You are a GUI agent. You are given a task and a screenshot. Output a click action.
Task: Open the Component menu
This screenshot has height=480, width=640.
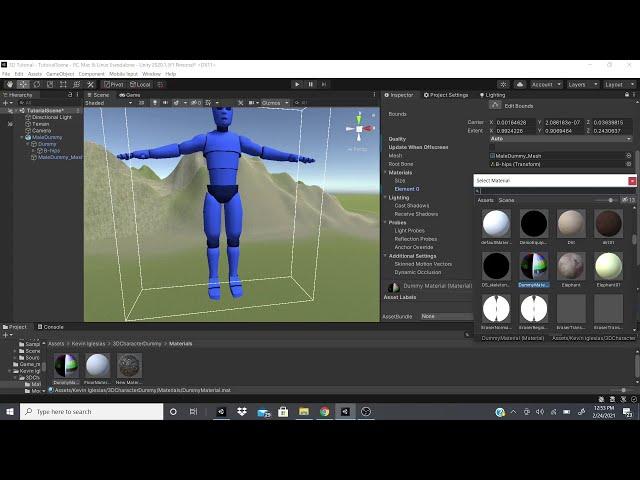(x=92, y=74)
